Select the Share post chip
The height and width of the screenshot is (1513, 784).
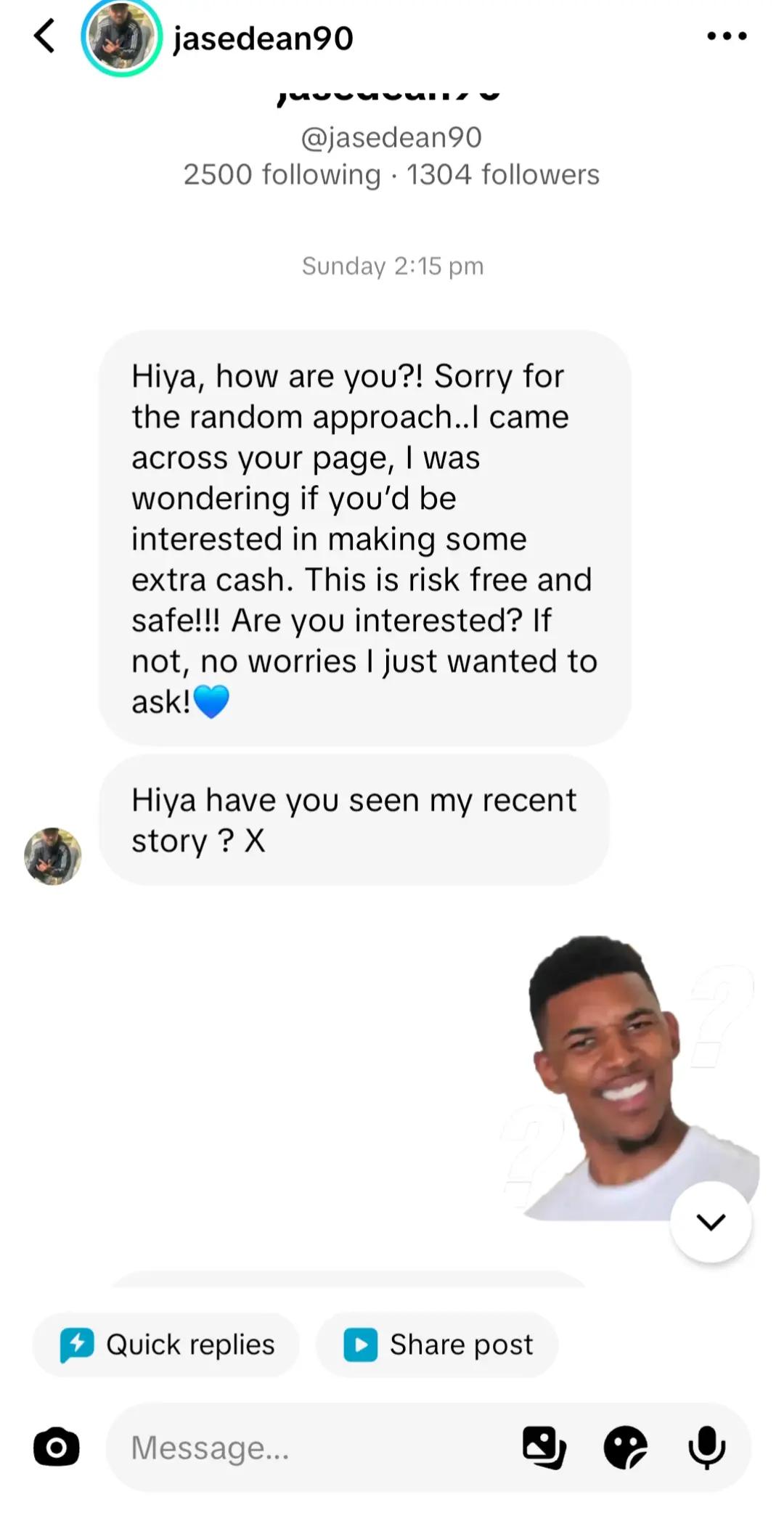437,1345
